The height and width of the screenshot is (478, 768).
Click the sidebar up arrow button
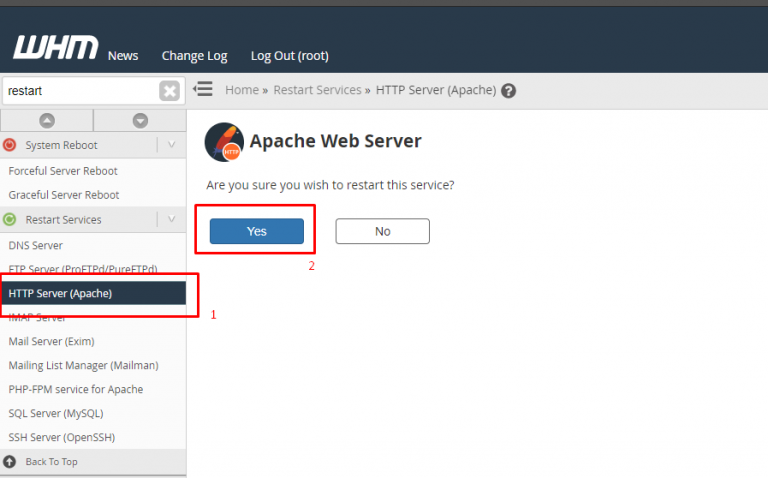tap(47, 120)
